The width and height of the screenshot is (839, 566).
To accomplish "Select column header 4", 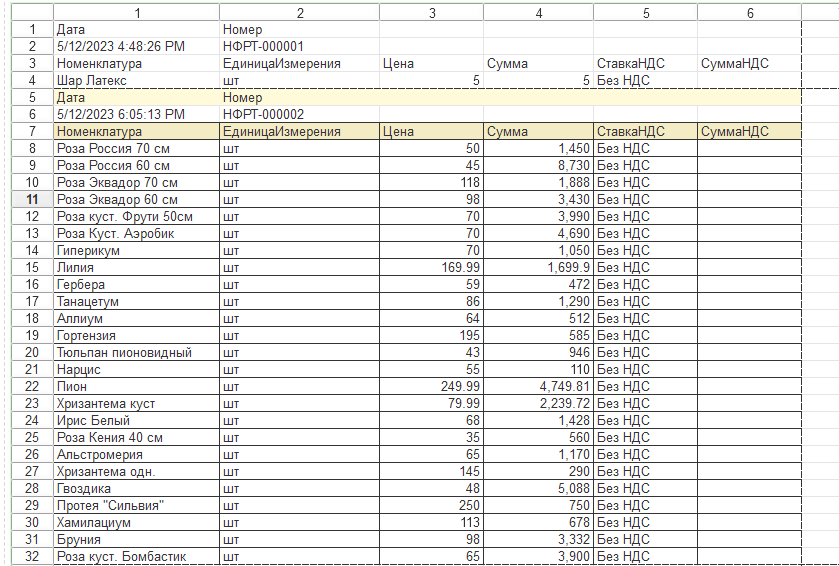I will coord(538,13).
